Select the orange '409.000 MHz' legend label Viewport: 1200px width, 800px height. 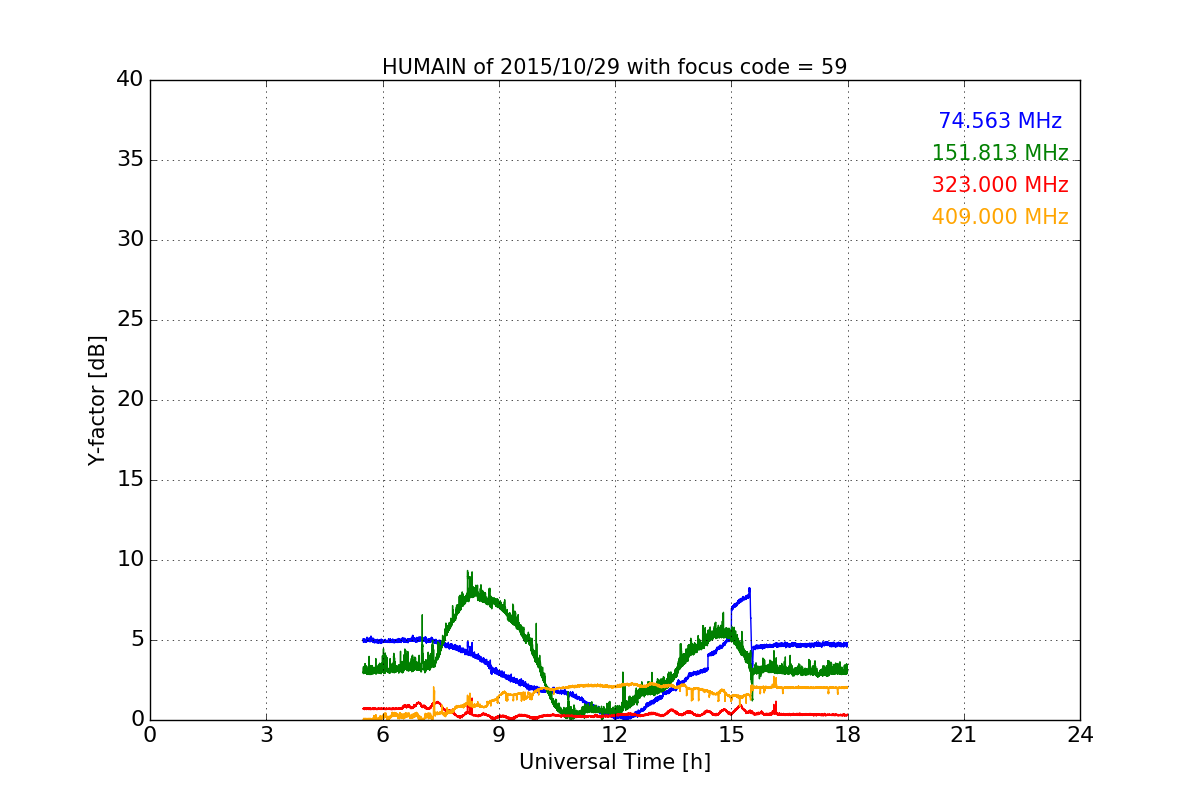point(1000,217)
